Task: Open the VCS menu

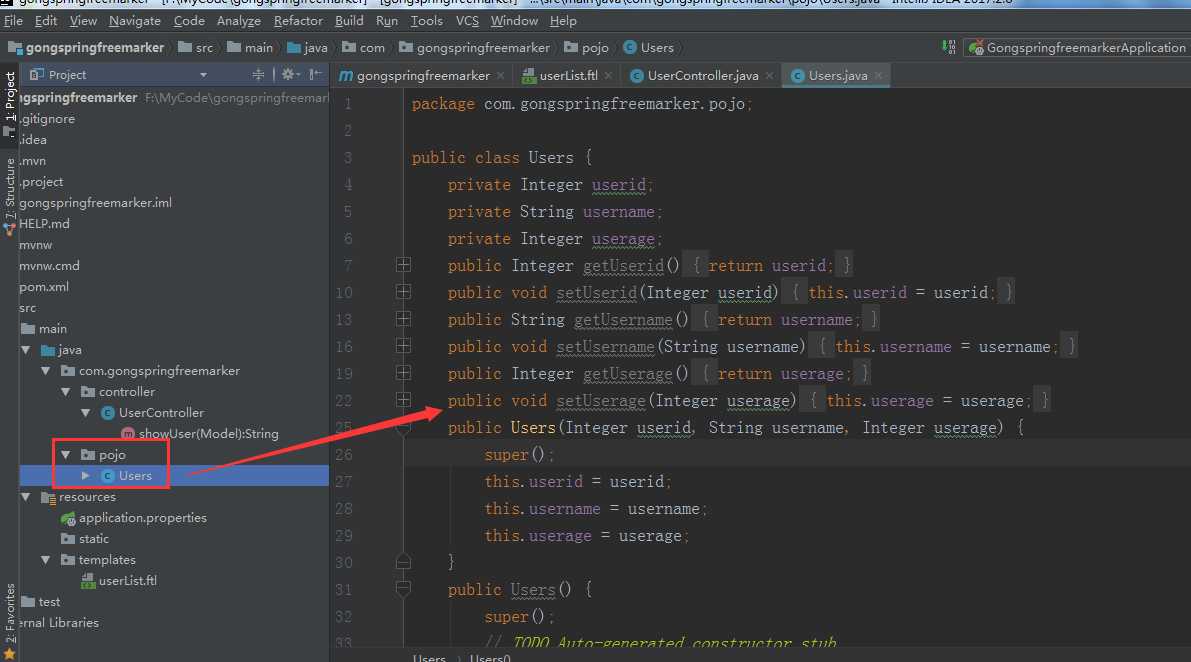Action: click(467, 21)
